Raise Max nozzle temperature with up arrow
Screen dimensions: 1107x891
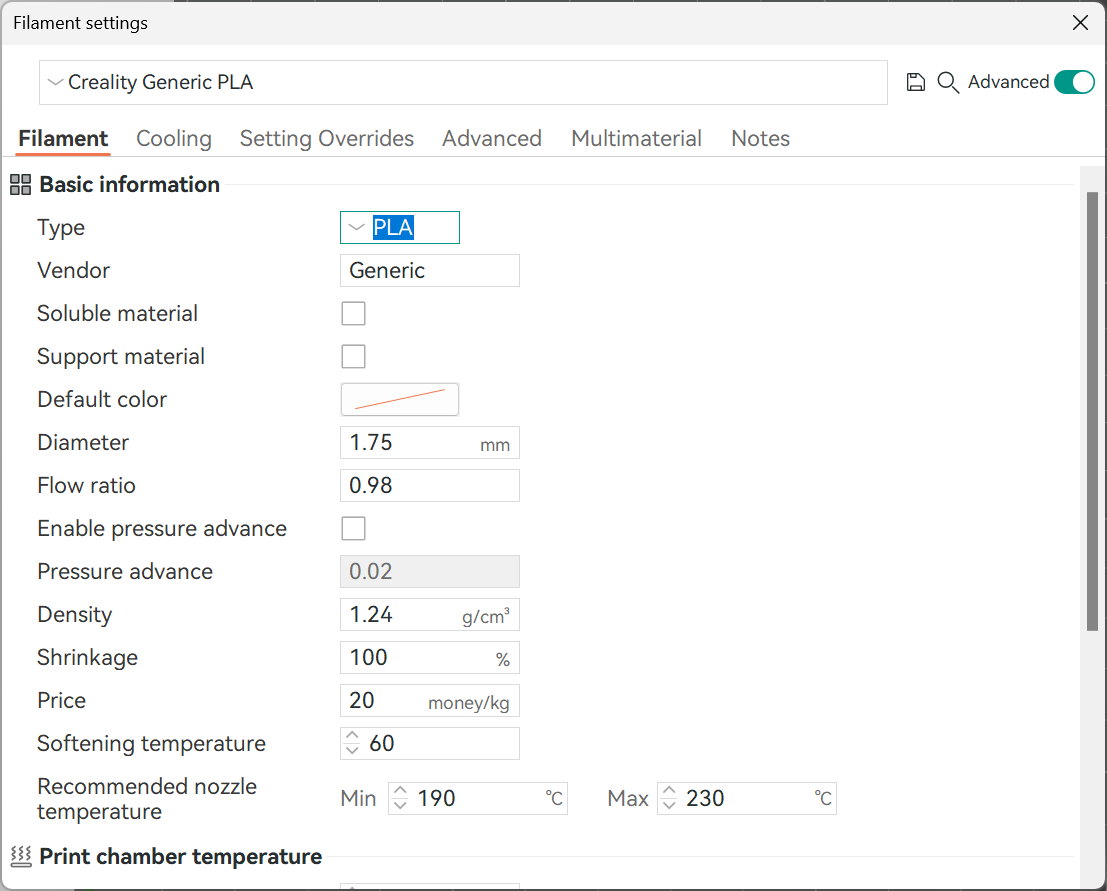point(669,791)
